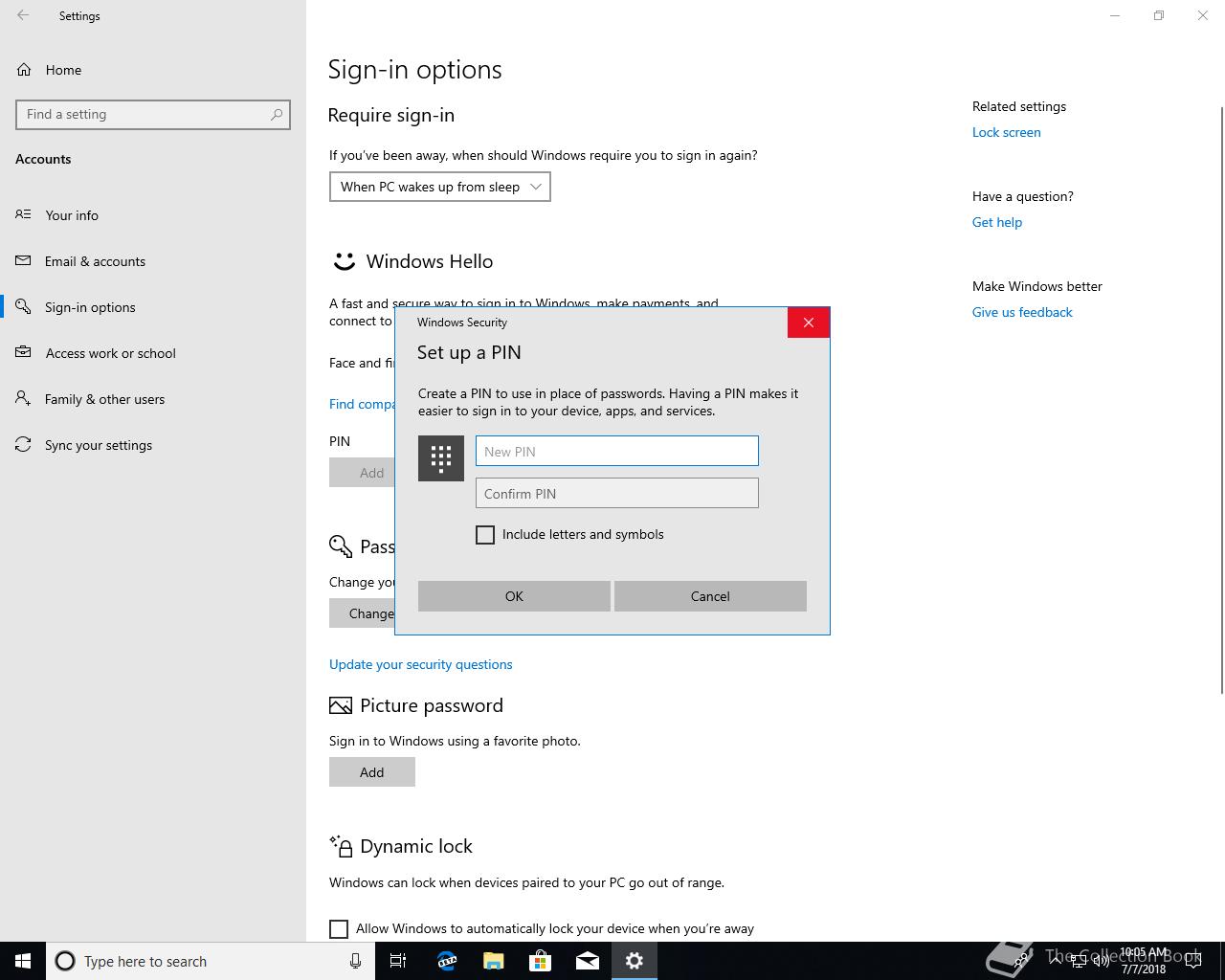Click the Dynamic lock icon
The width and height of the screenshot is (1225, 980).
click(x=341, y=846)
